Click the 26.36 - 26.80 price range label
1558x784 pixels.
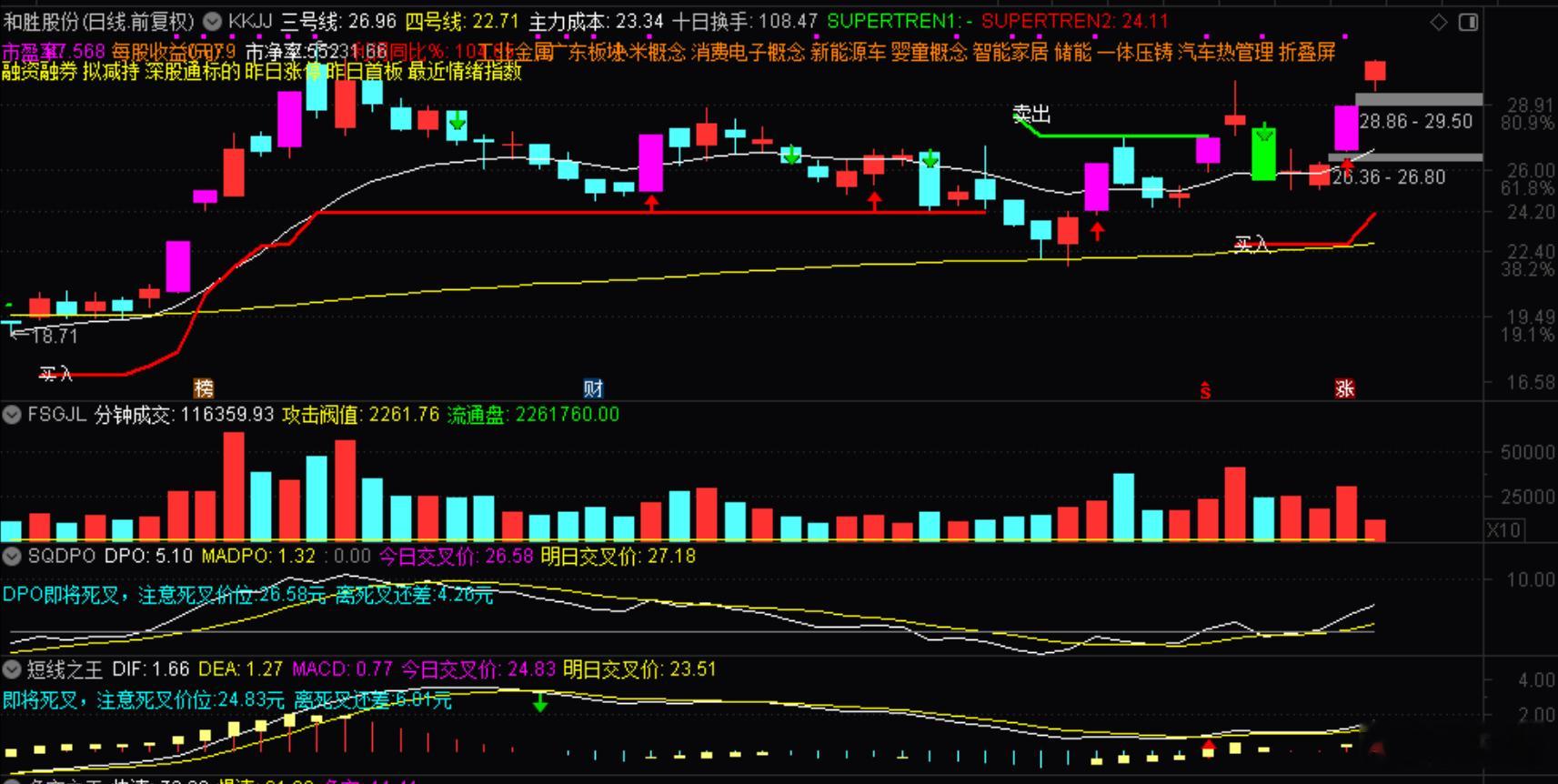[x=1388, y=177]
